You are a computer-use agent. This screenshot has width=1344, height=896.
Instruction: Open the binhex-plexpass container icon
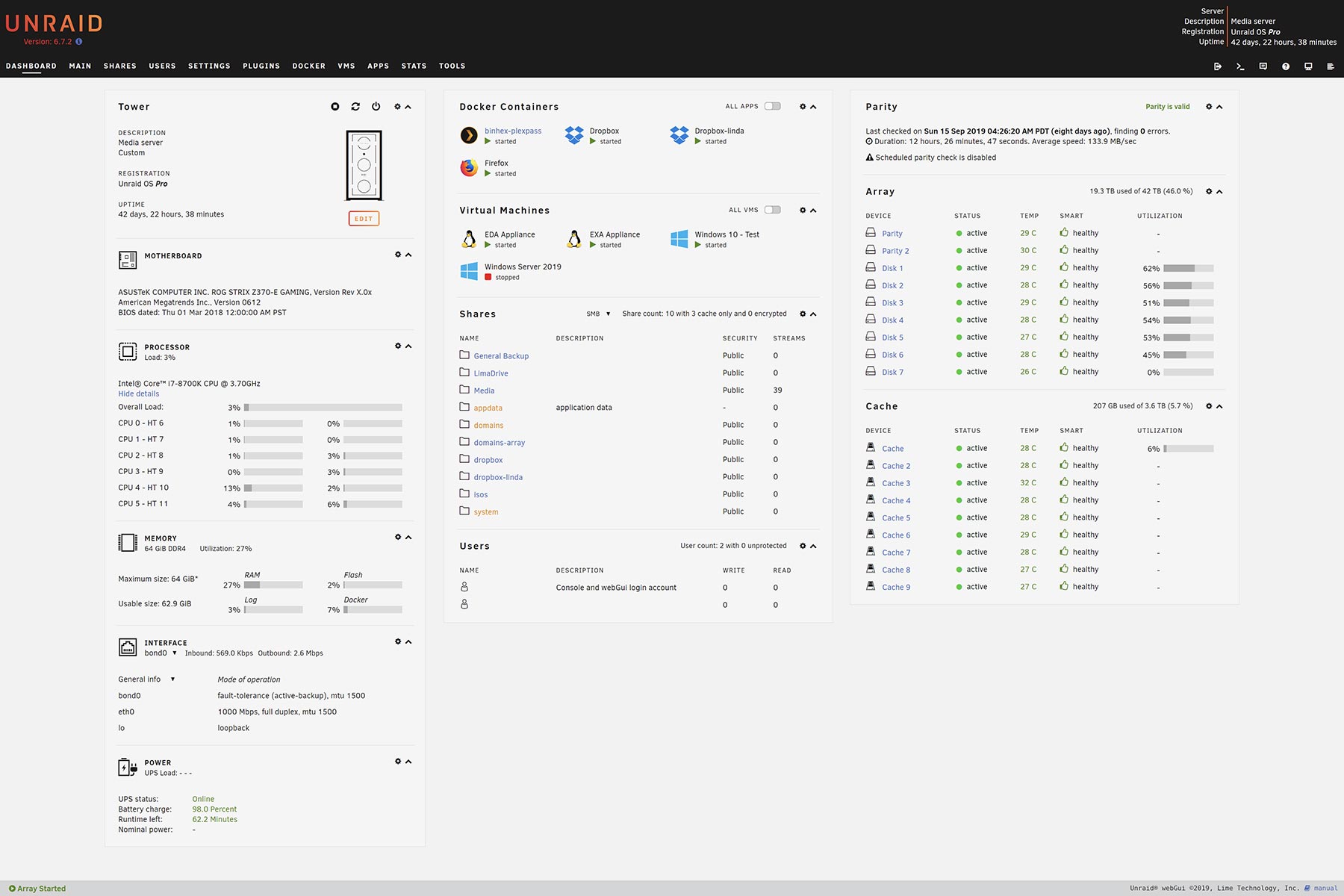click(x=469, y=135)
